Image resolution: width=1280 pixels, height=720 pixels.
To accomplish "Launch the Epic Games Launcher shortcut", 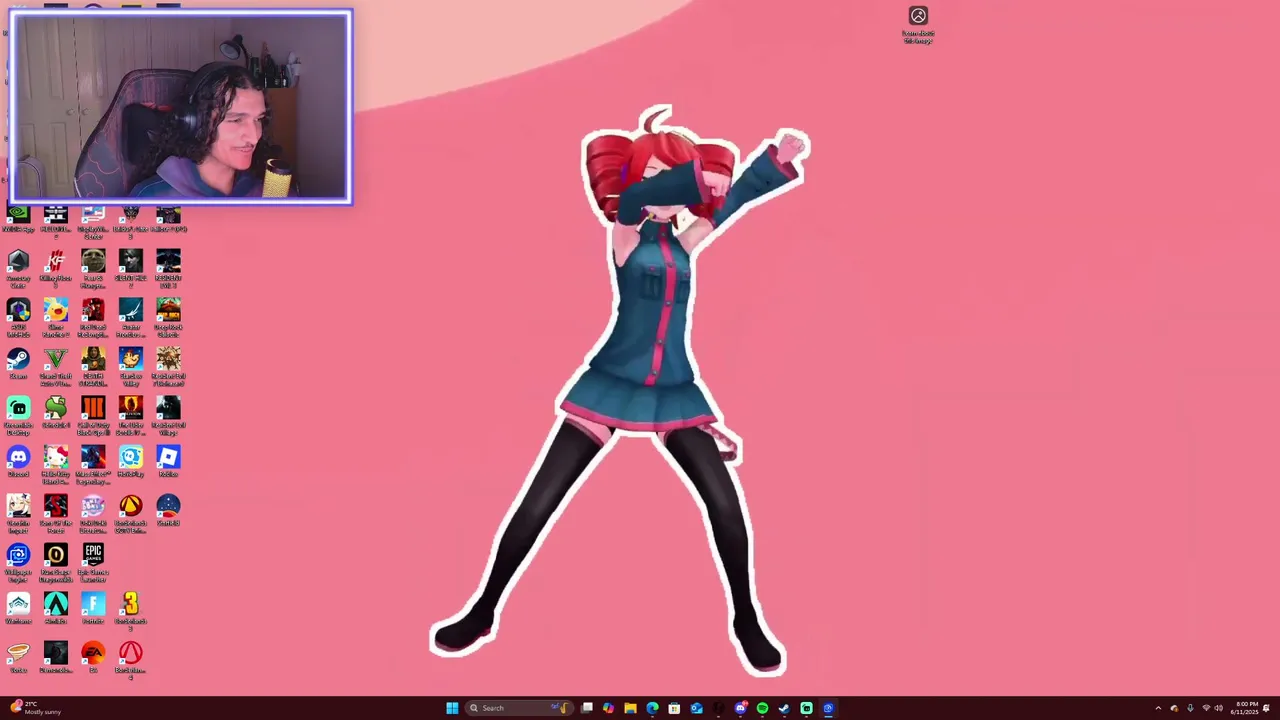I will (93, 563).
